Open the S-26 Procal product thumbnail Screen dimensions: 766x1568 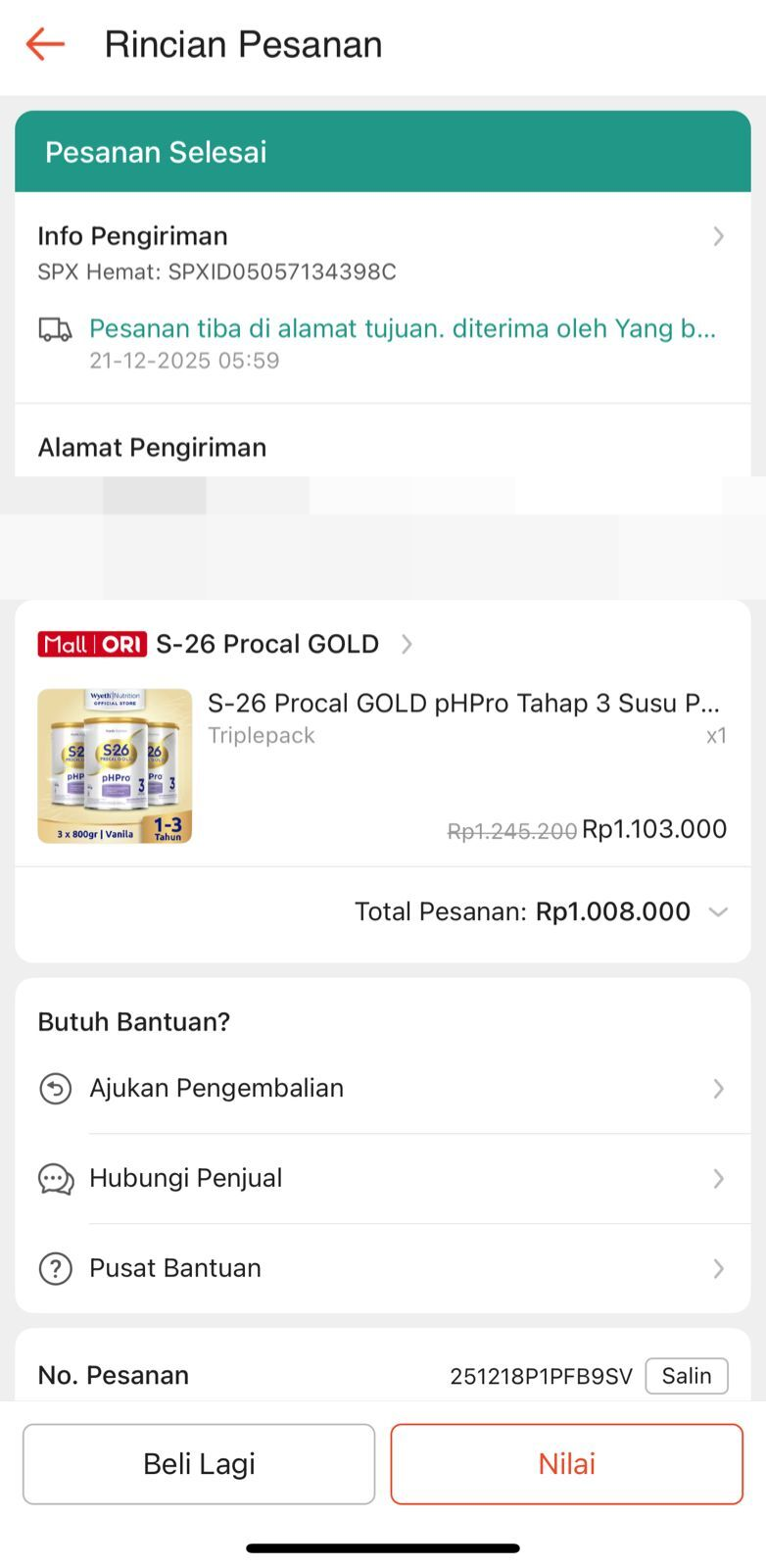[115, 765]
